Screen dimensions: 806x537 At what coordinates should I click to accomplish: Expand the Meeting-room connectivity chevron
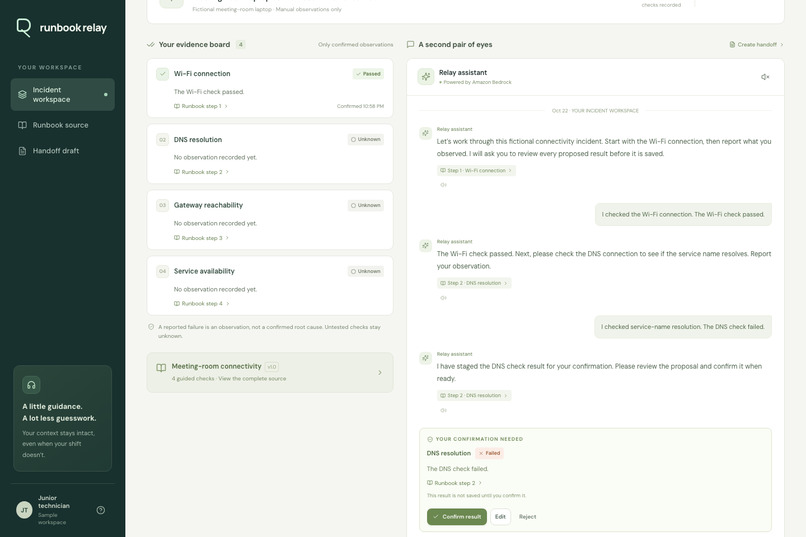tap(380, 373)
